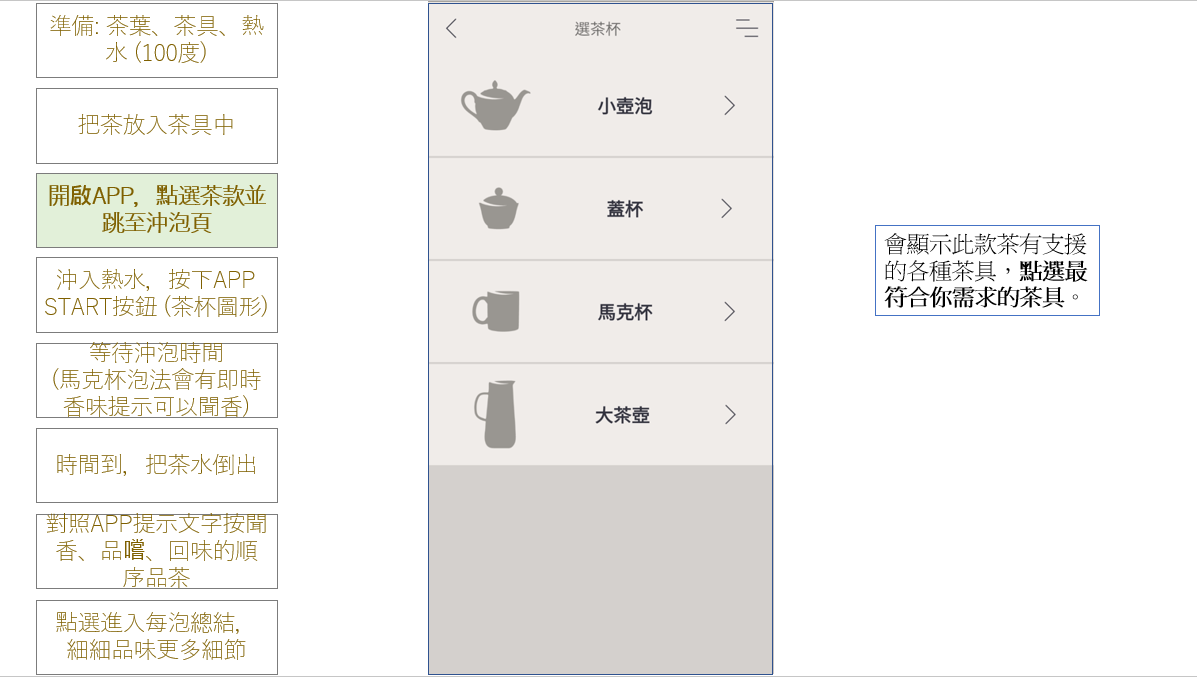
Task: Pick the 馬克杯 option label
Action: (625, 312)
